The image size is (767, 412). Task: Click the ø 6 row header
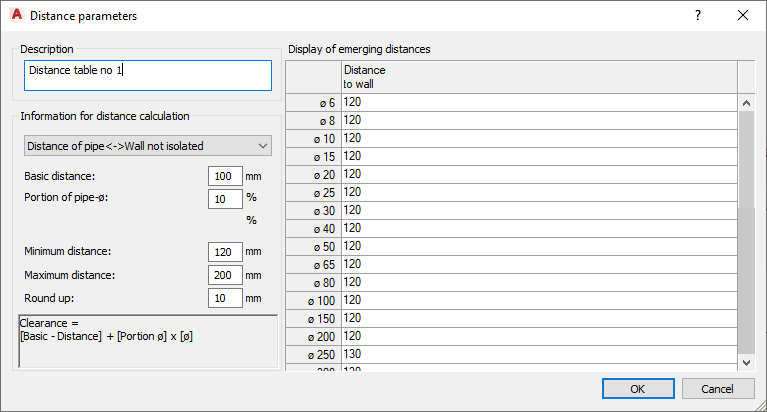(314, 103)
